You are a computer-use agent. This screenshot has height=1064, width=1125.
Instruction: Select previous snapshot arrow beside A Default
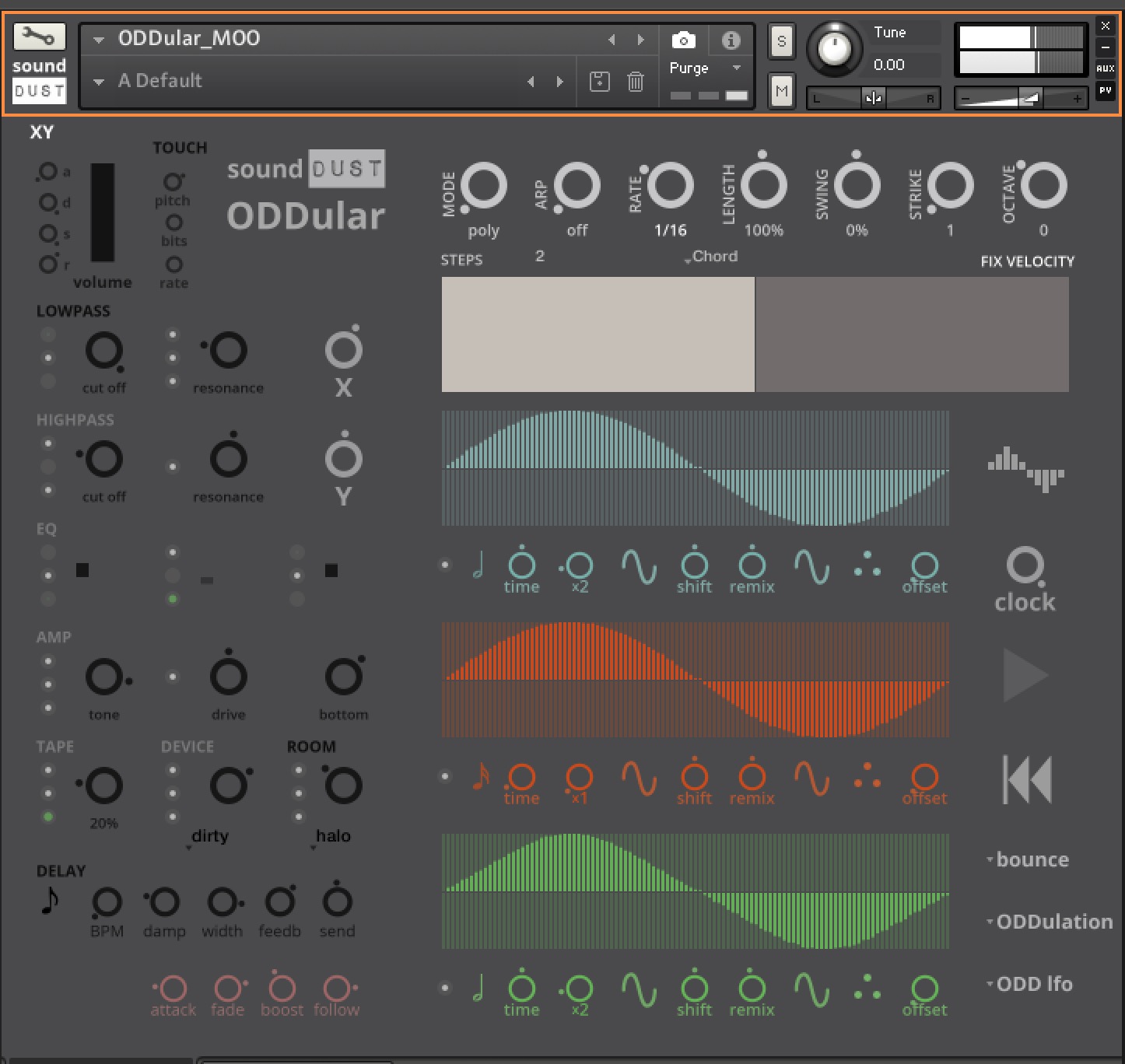531,81
